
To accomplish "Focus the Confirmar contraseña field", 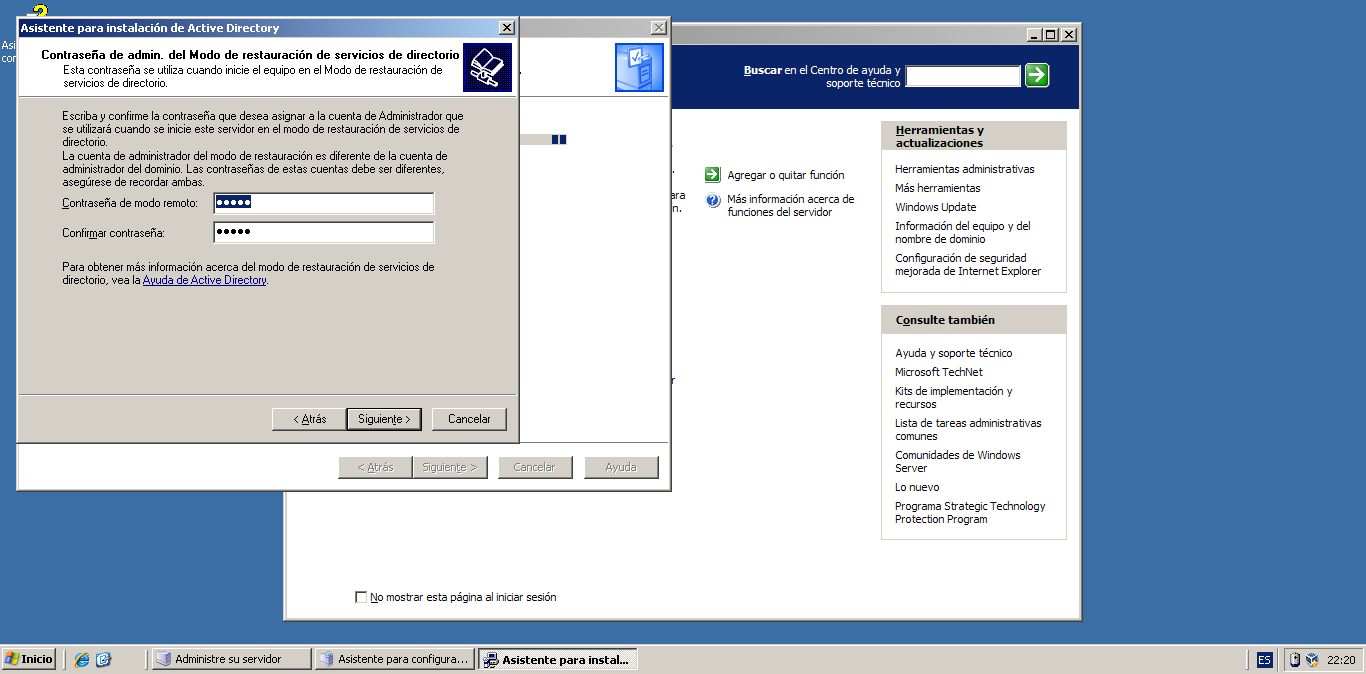I will (x=324, y=233).
